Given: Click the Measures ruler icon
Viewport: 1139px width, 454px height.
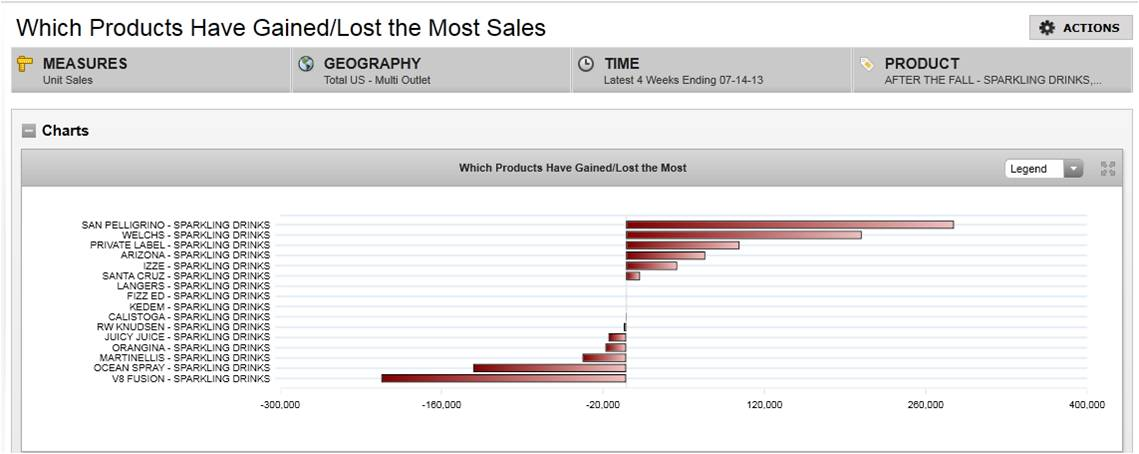Looking at the screenshot, I should click(x=26, y=64).
